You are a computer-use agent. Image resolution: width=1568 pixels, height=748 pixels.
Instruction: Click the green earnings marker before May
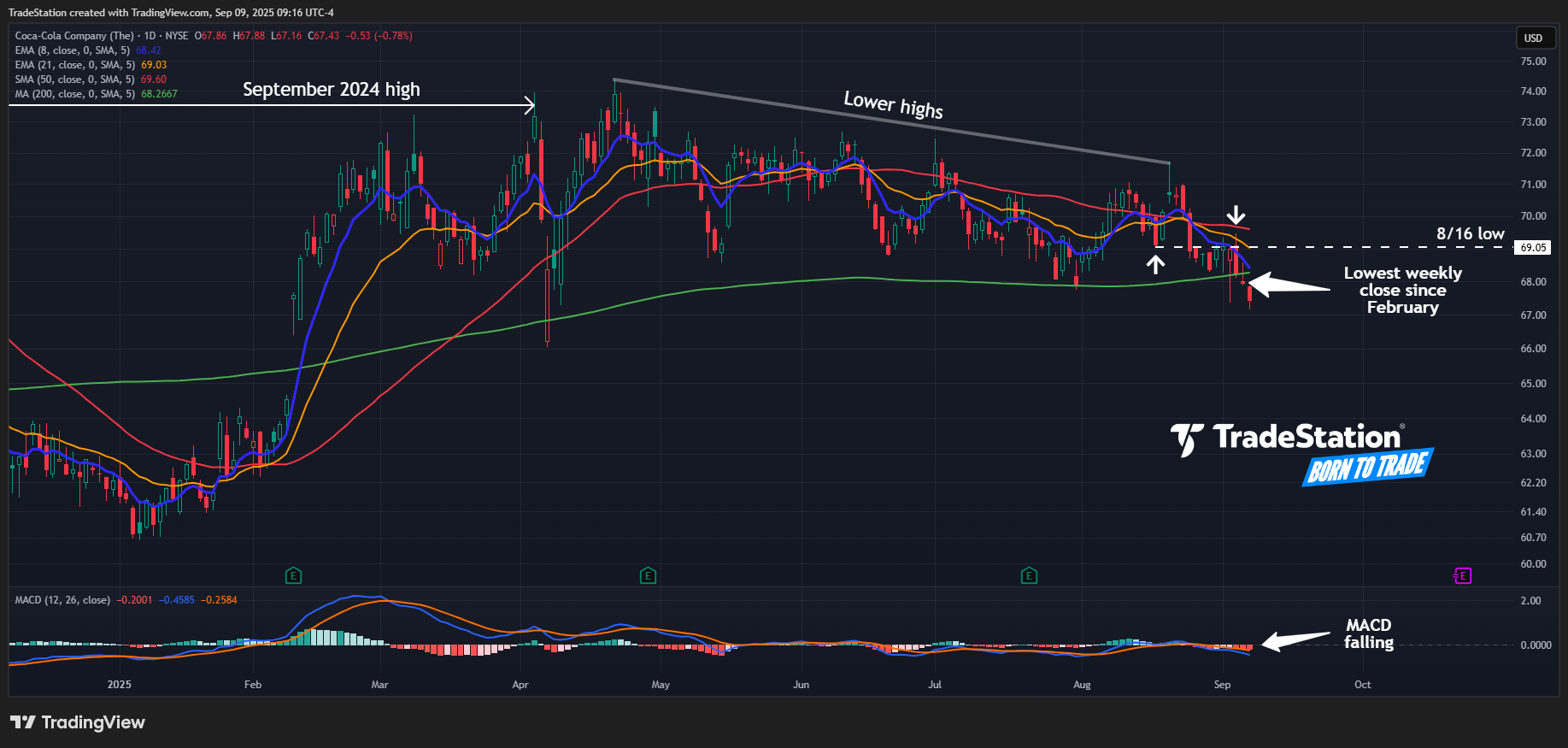[648, 575]
